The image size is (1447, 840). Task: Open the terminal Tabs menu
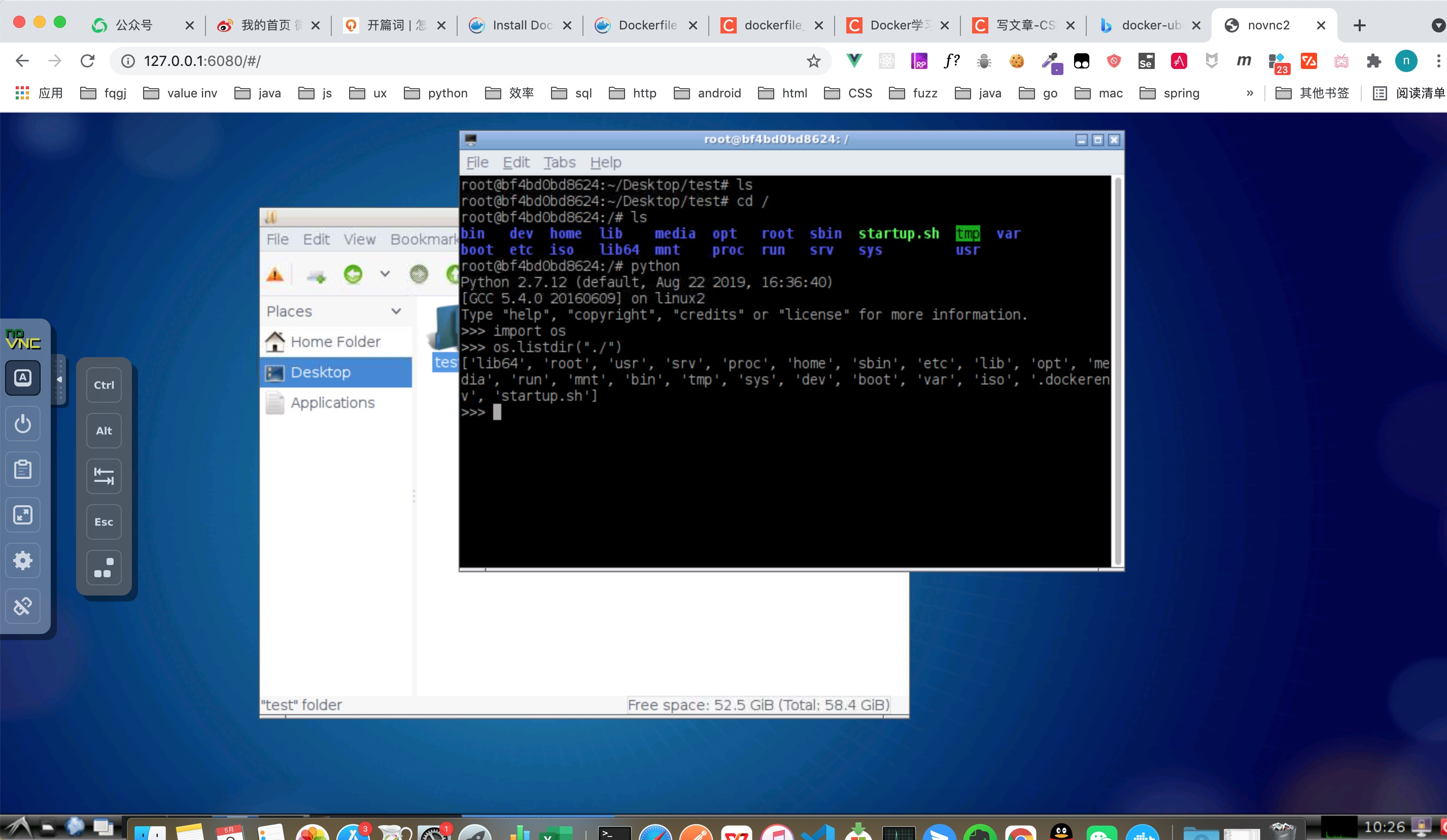tap(559, 162)
